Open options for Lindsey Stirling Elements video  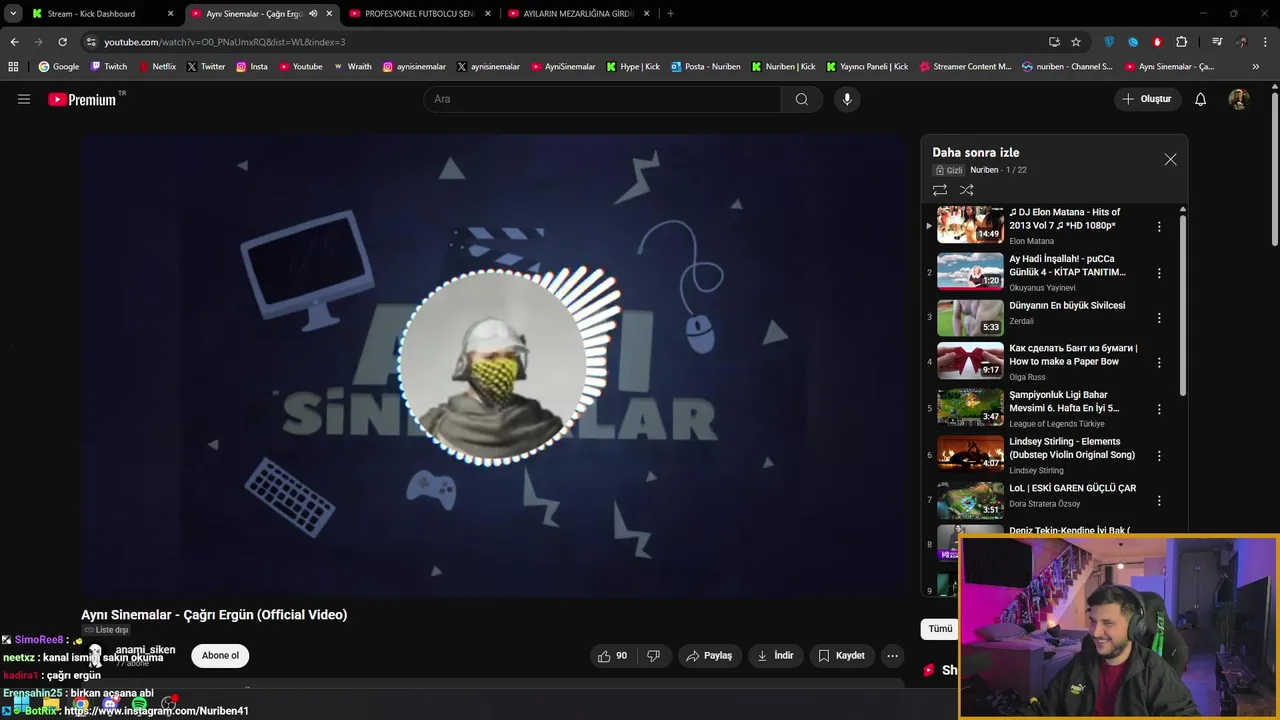pos(1159,455)
